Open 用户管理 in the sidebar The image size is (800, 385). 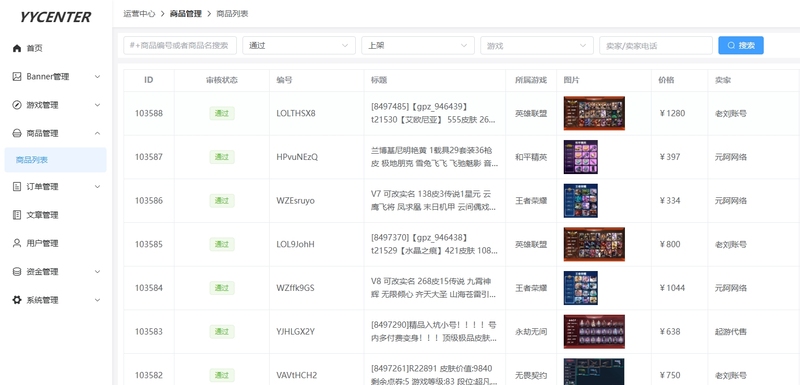coord(42,243)
